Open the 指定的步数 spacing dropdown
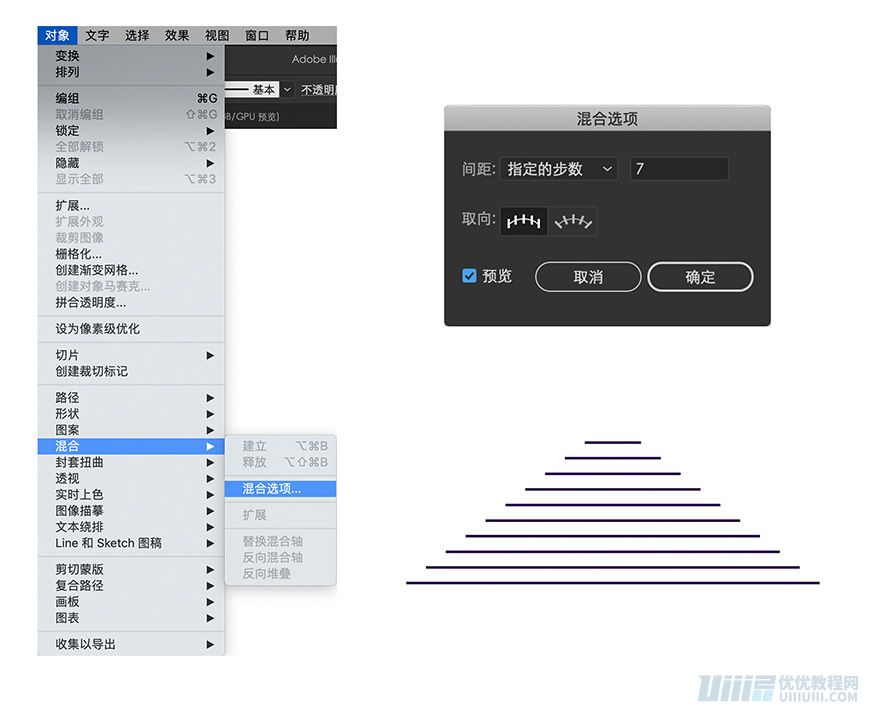The image size is (870, 712). click(559, 169)
